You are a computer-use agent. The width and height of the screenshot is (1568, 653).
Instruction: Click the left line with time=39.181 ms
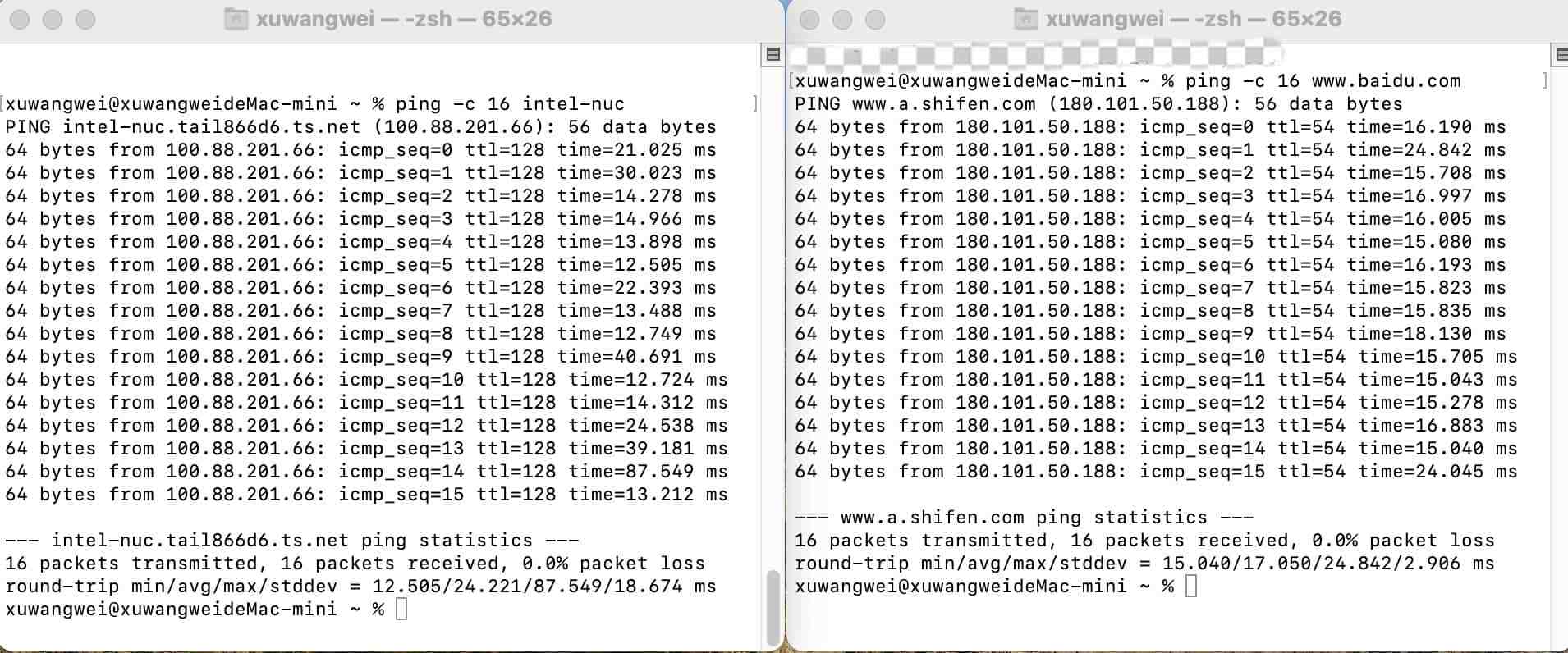(x=367, y=449)
